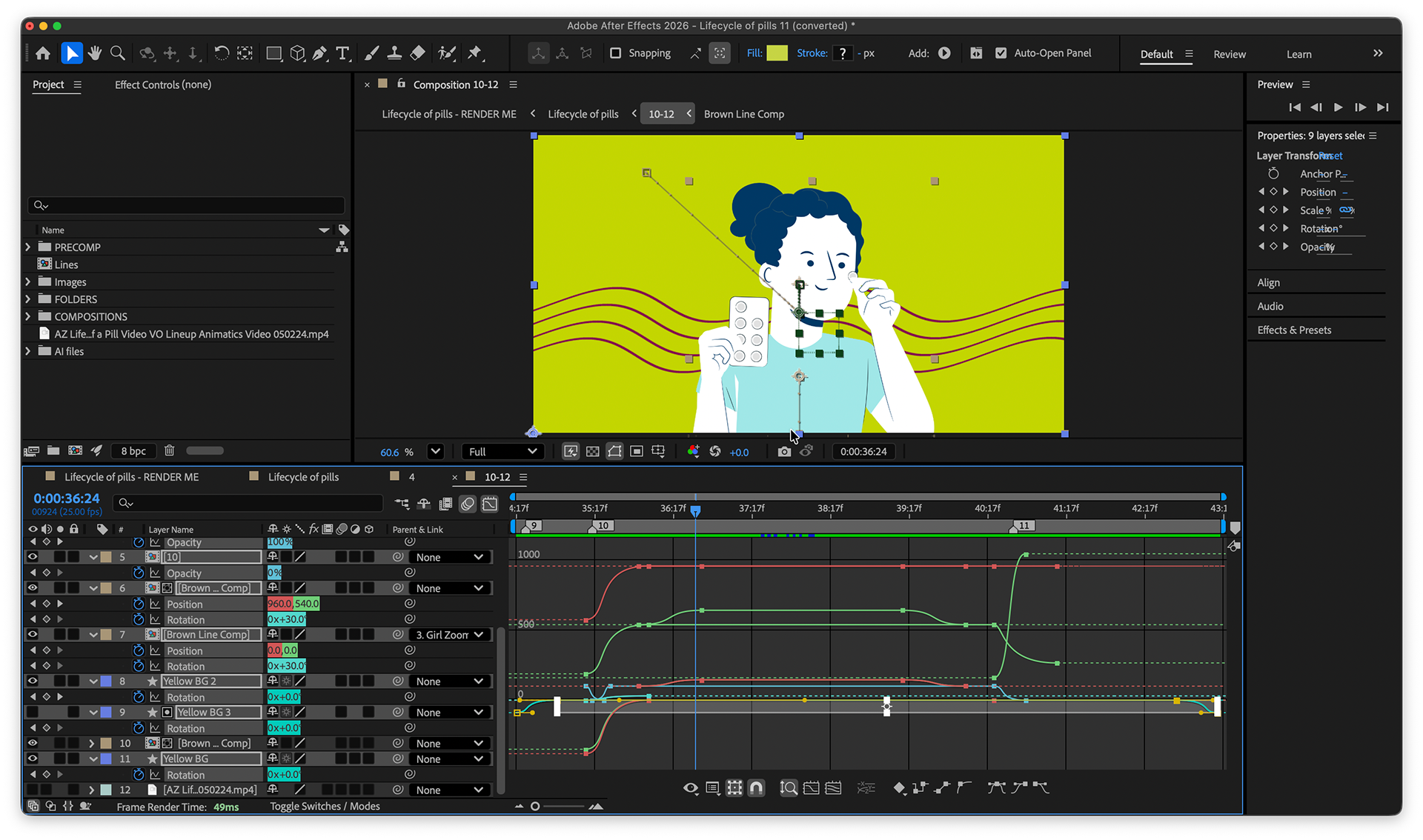This screenshot has width=1423, height=840.
Task: Select the Zoom tool magnifier
Action: point(118,53)
